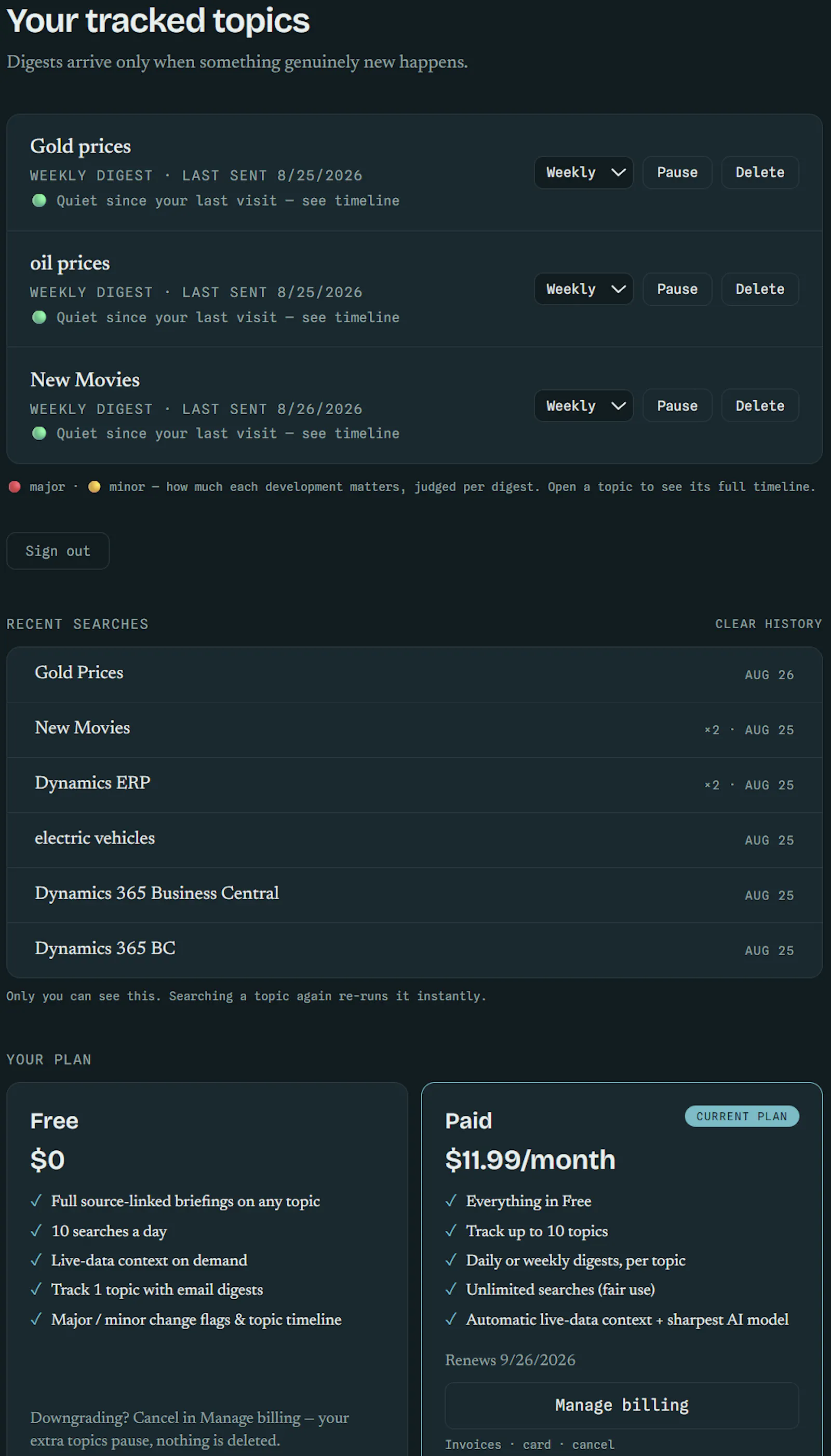Re-run the New Movies recent search

[414, 729]
